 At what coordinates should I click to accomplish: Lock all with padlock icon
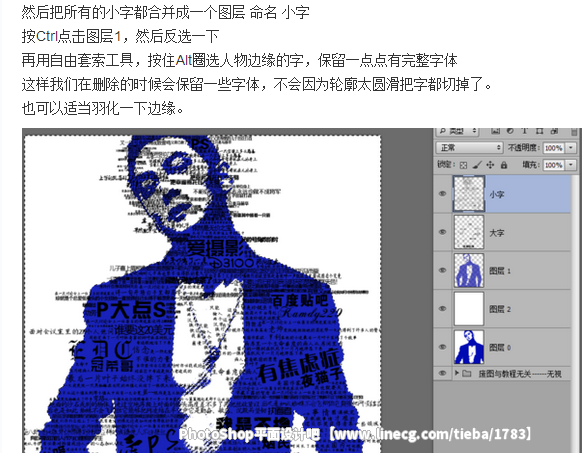click(x=504, y=165)
